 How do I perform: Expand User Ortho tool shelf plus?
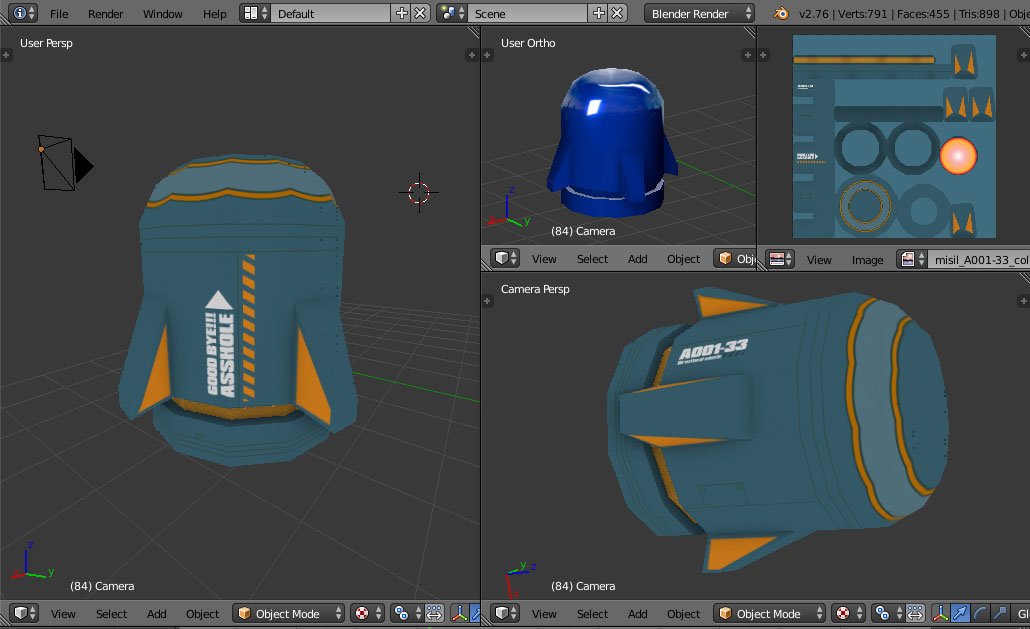487,55
